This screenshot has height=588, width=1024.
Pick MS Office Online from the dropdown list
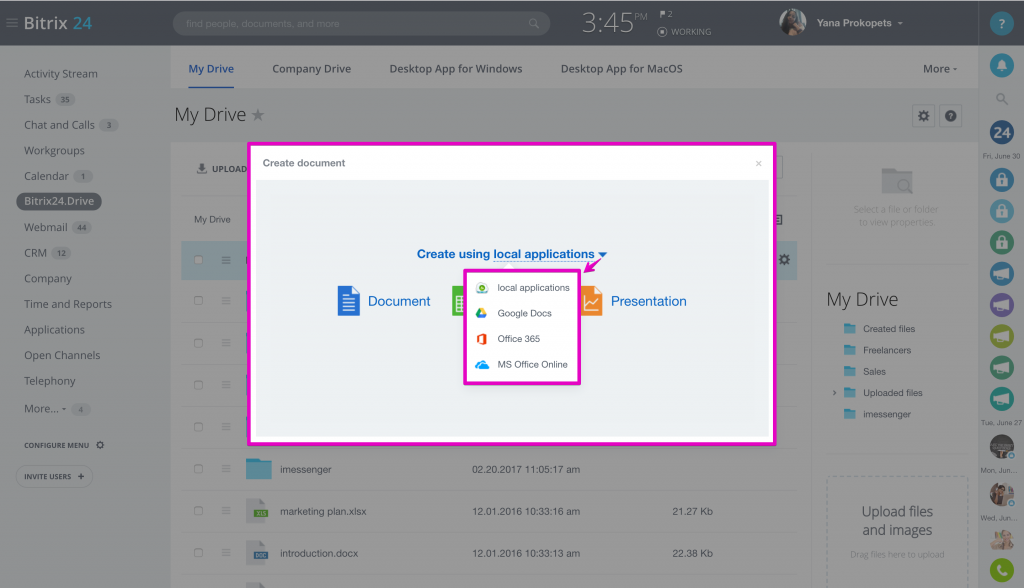(x=522, y=364)
